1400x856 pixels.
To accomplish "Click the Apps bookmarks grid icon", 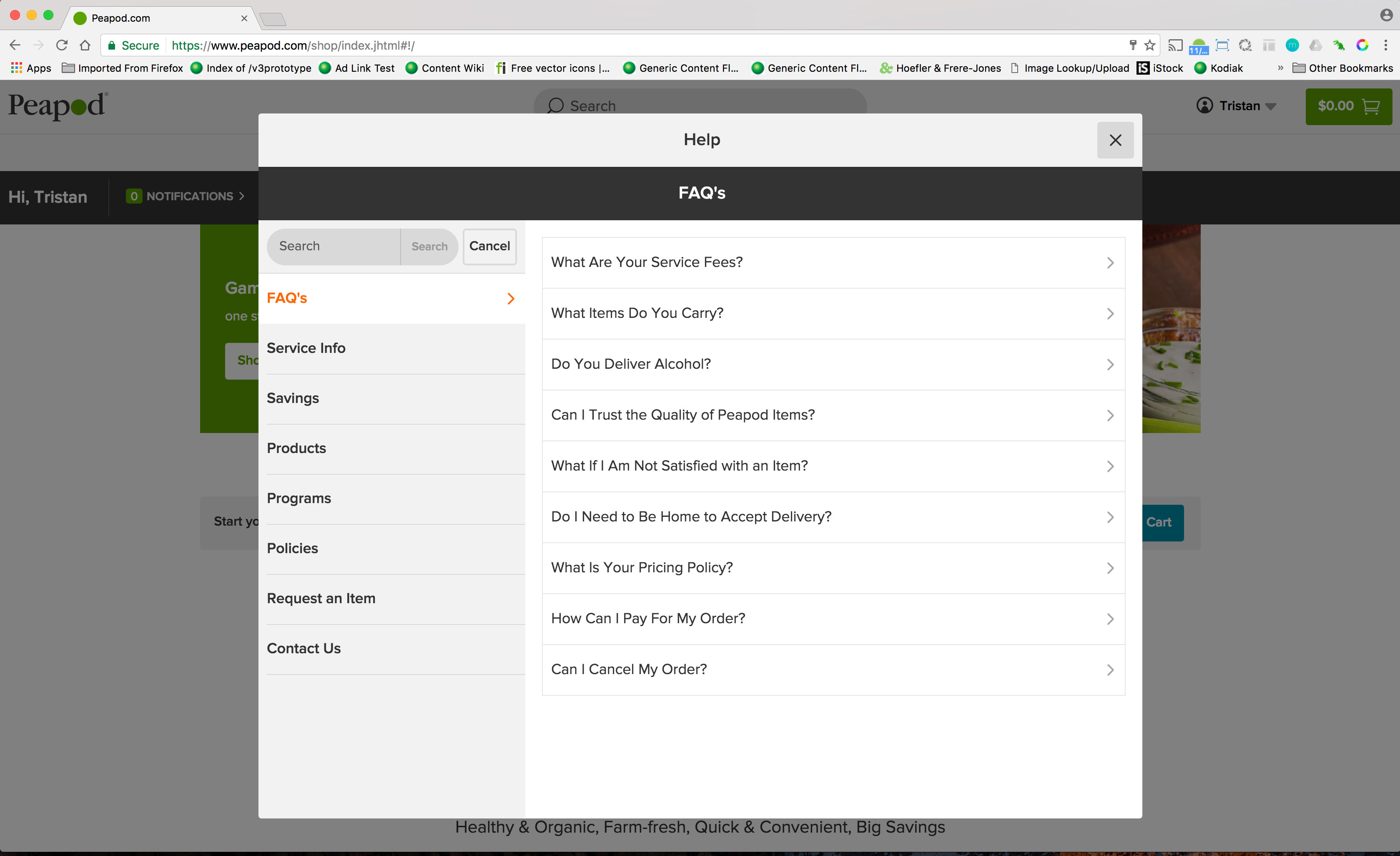I will point(17,68).
